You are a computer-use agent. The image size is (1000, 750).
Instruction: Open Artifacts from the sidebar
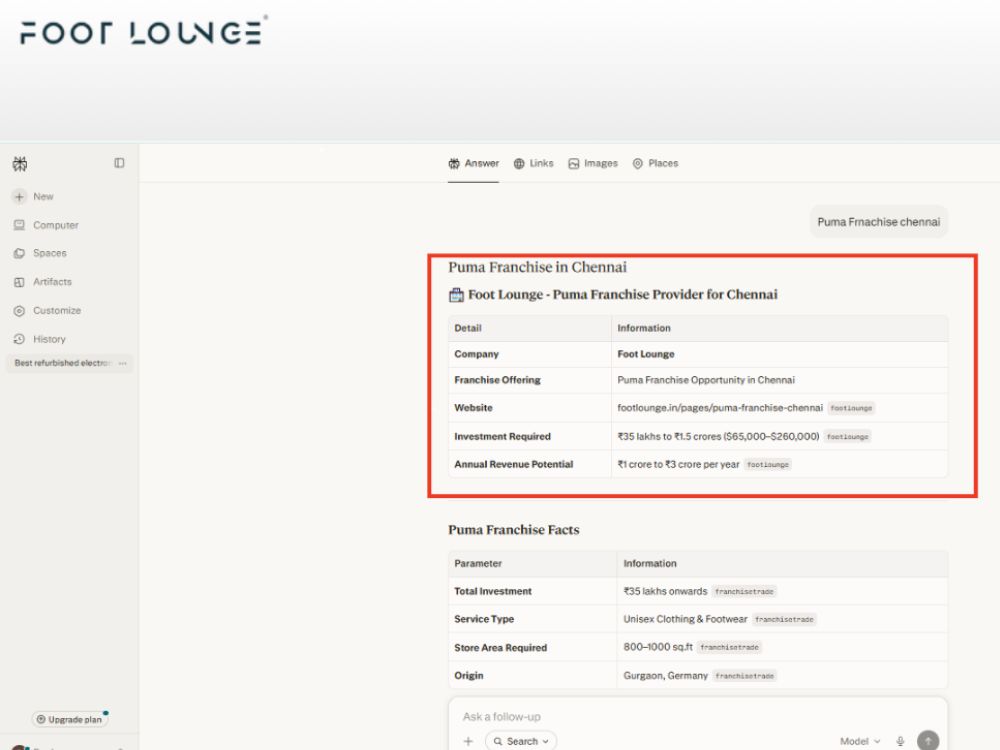click(x=43, y=282)
